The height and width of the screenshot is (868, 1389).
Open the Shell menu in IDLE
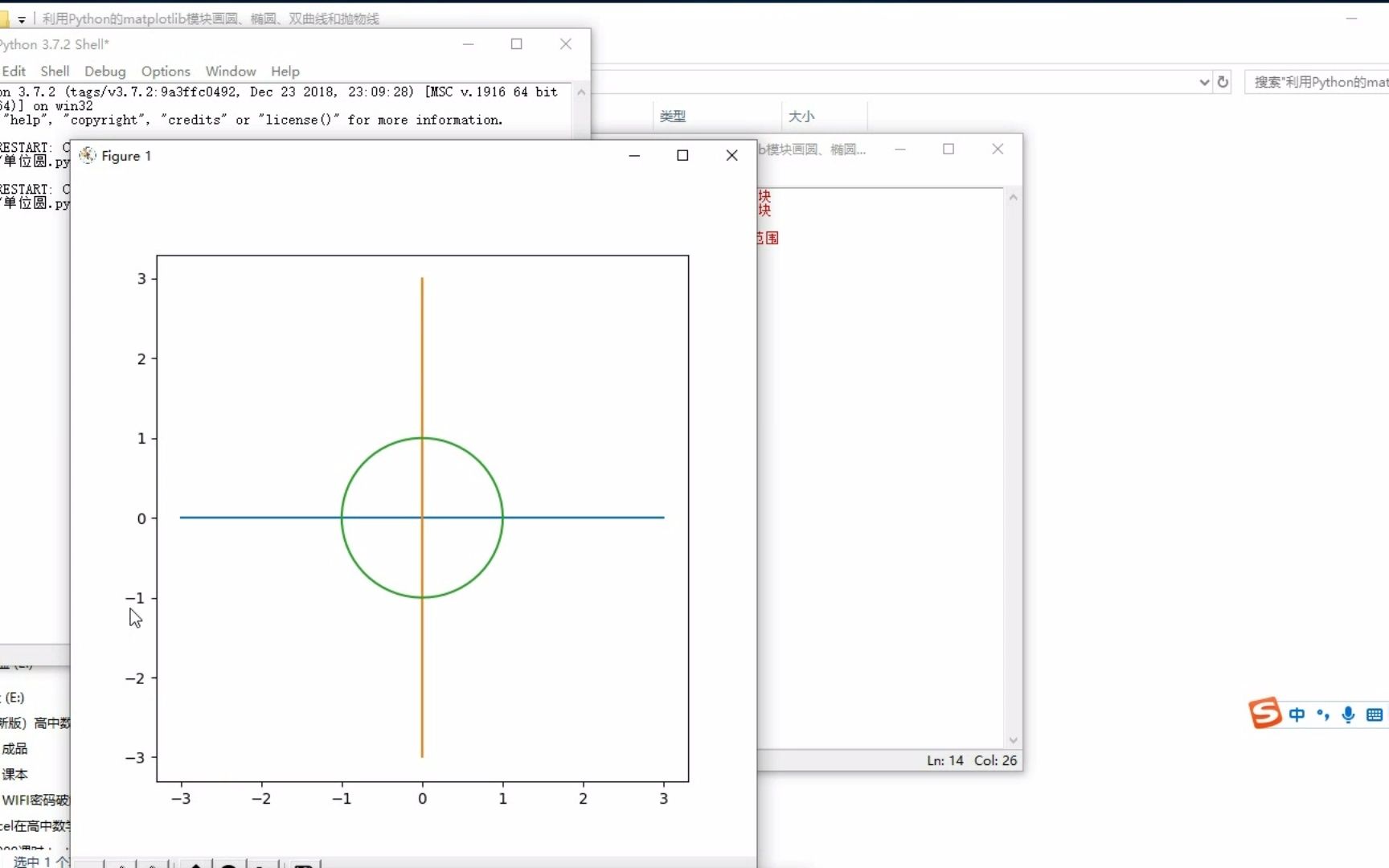tap(55, 72)
